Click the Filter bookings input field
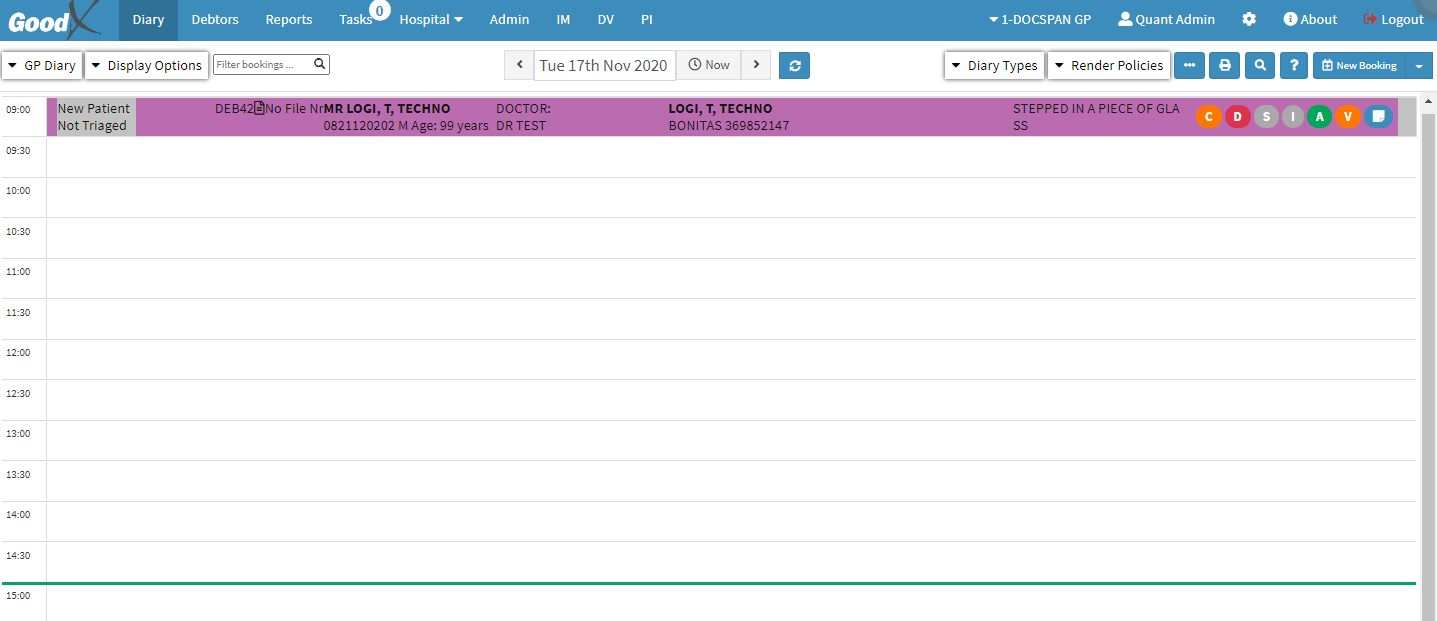Viewport: 1437px width, 621px height. point(263,64)
